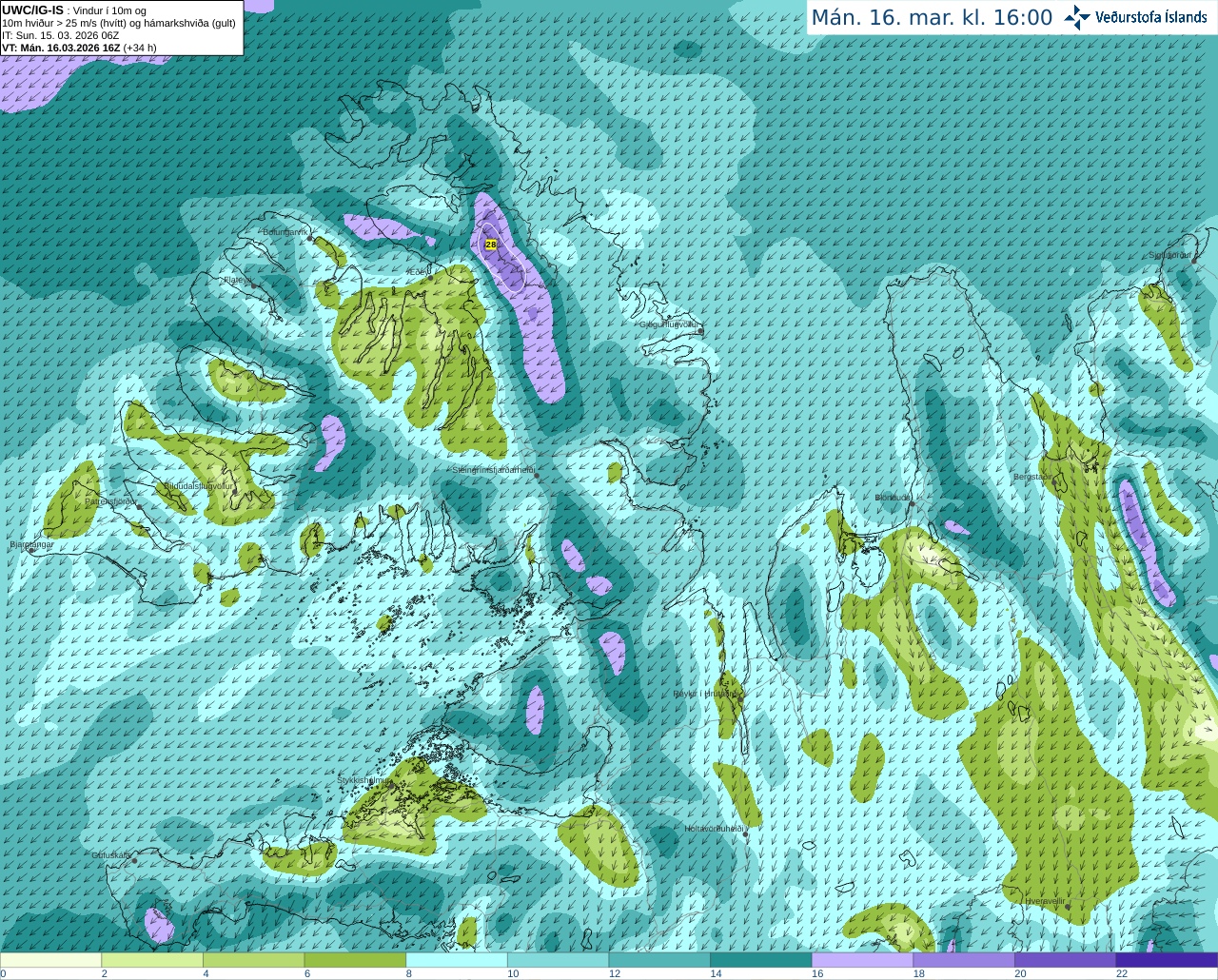Select the Flateyri station marker

254,284
